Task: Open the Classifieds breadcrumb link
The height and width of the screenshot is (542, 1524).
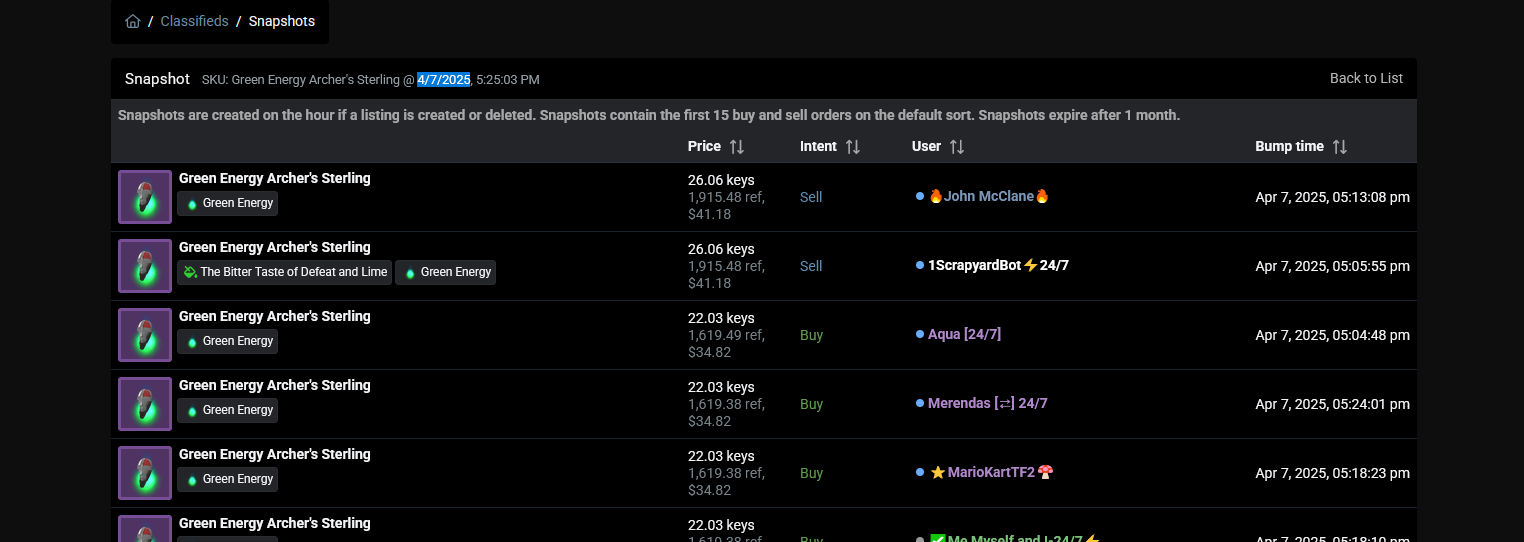Action: click(x=194, y=21)
